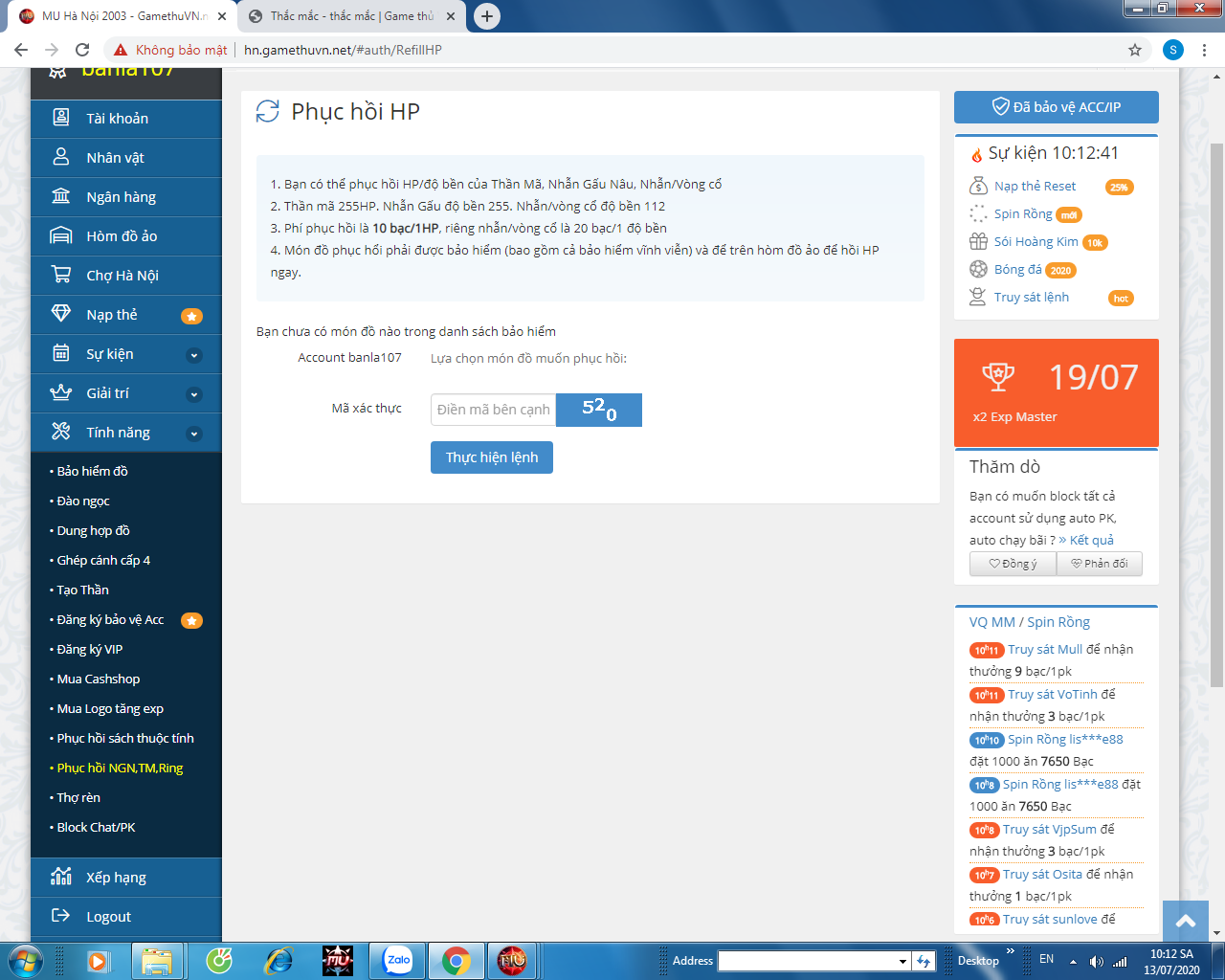Collapse the Tính năng sidebar submenu
This screenshot has height=980, width=1225.
[194, 434]
